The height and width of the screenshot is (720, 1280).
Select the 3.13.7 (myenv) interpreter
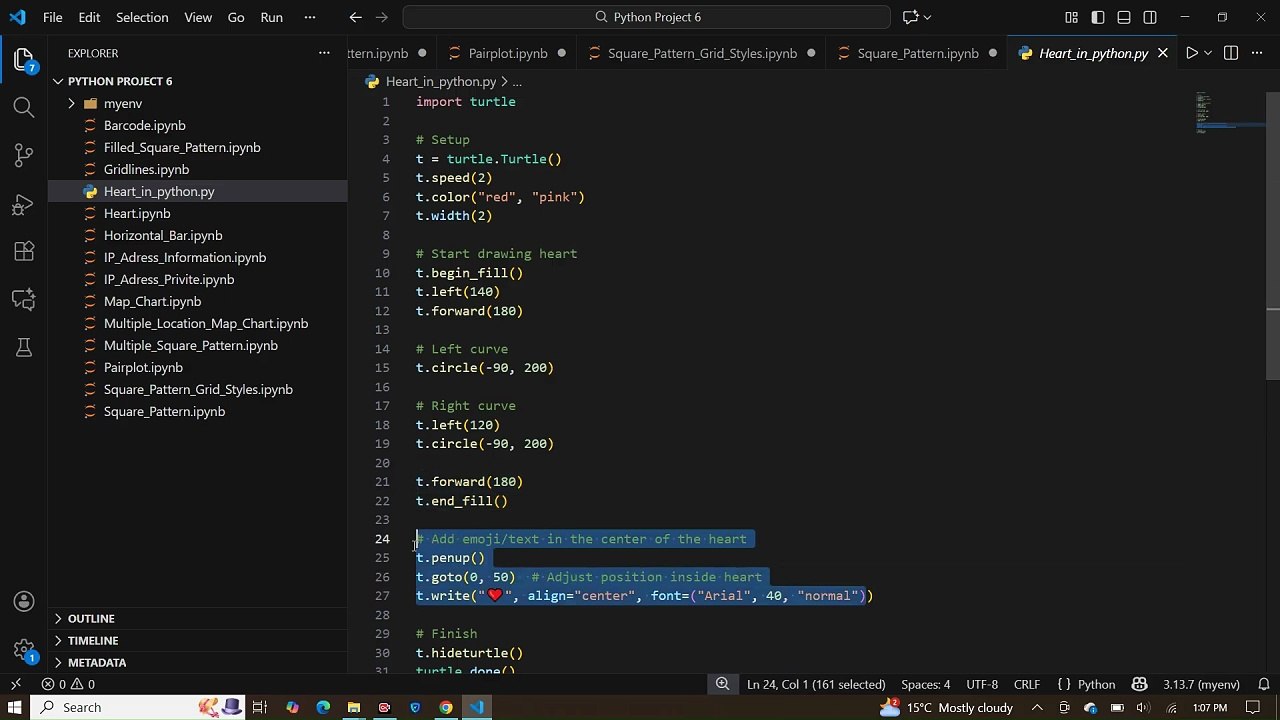coord(1201,684)
